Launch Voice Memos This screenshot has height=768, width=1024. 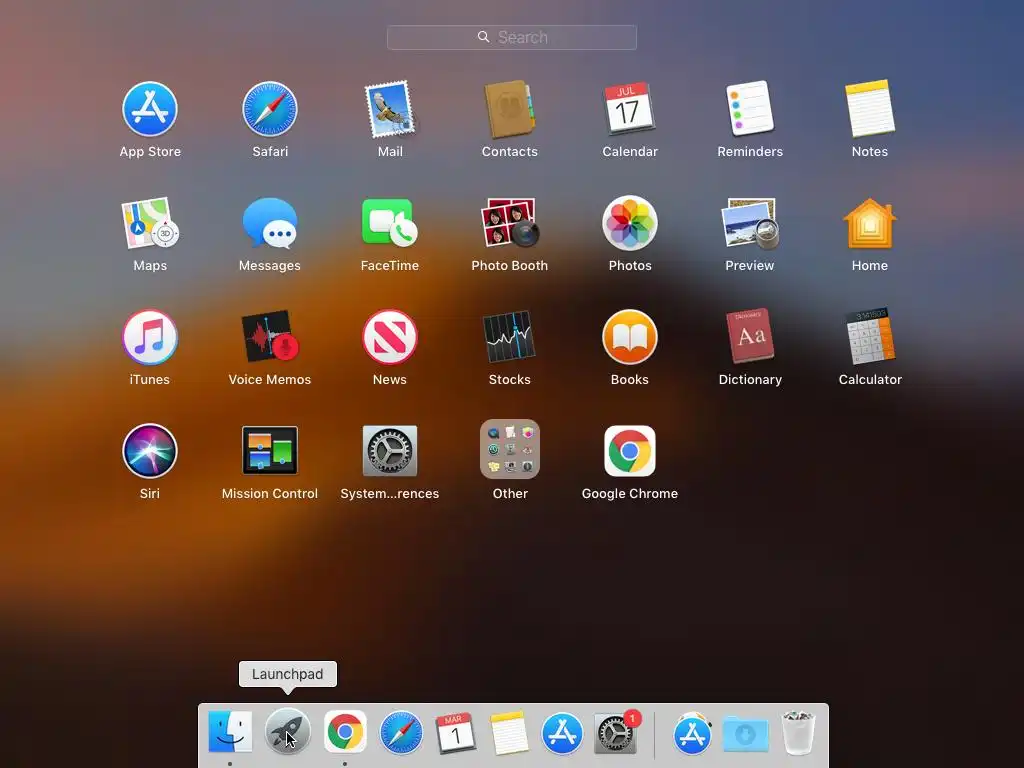[x=270, y=338]
